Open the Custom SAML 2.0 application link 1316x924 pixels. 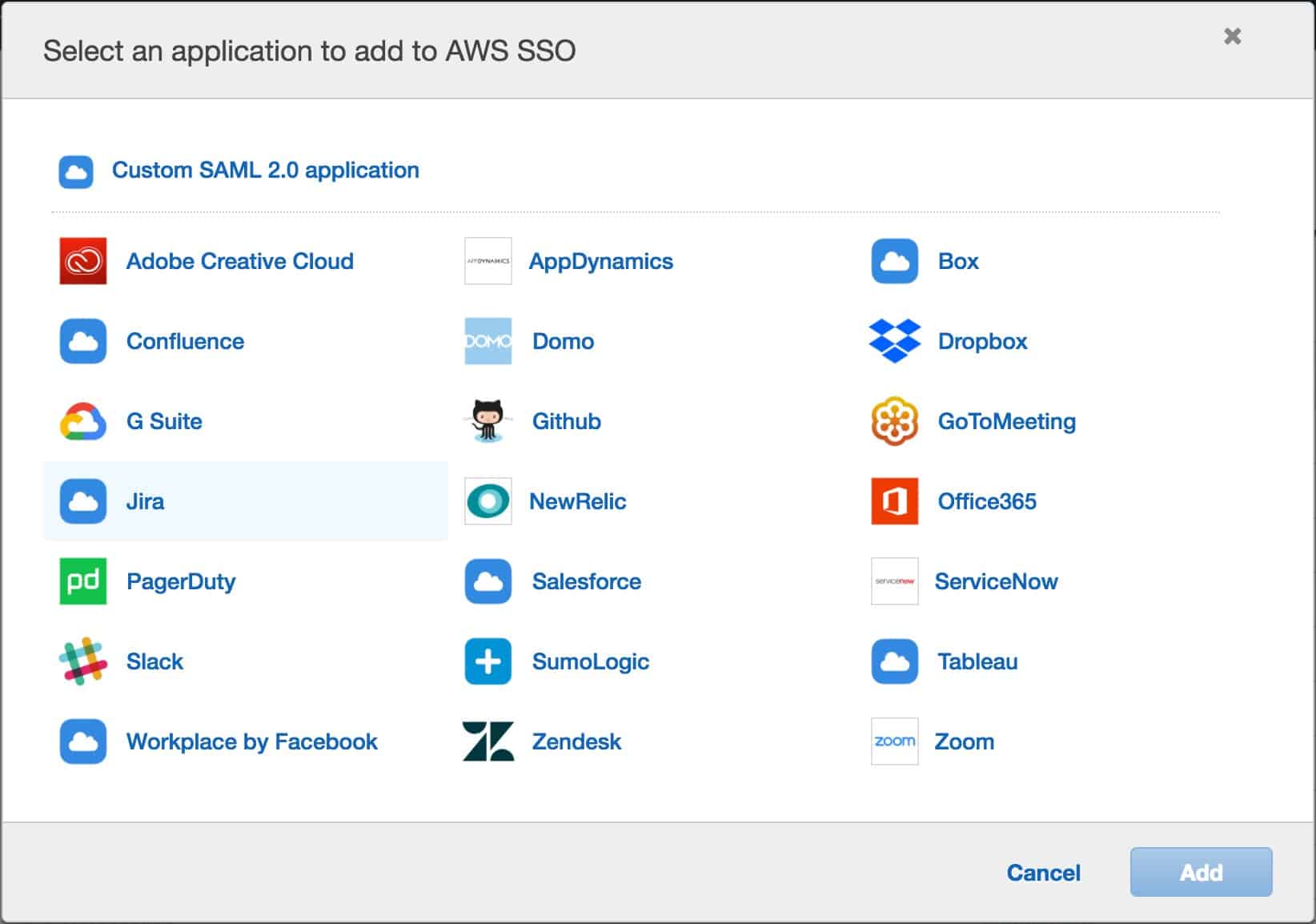(x=266, y=171)
